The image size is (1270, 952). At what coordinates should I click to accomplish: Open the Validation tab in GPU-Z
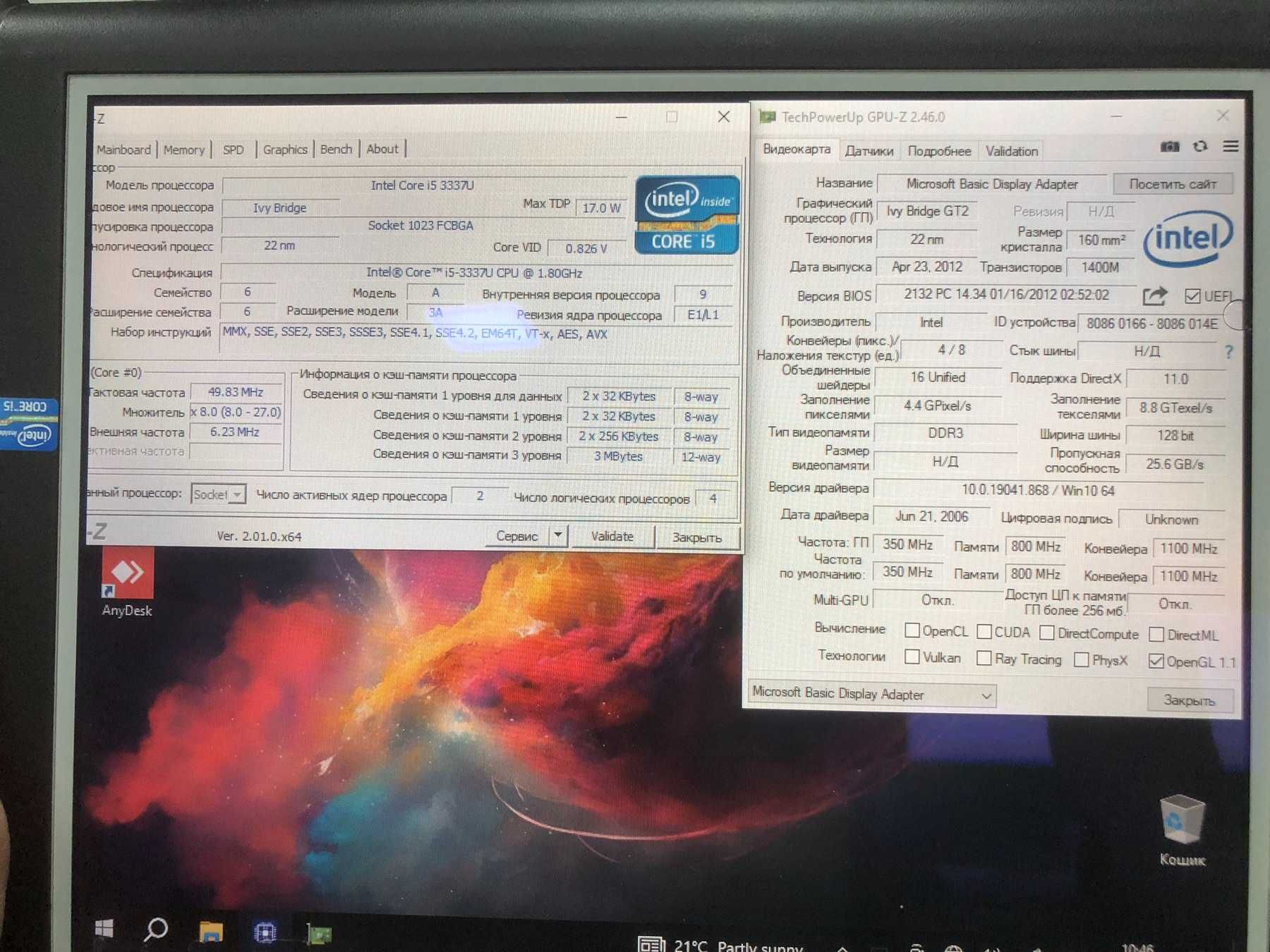[1011, 152]
